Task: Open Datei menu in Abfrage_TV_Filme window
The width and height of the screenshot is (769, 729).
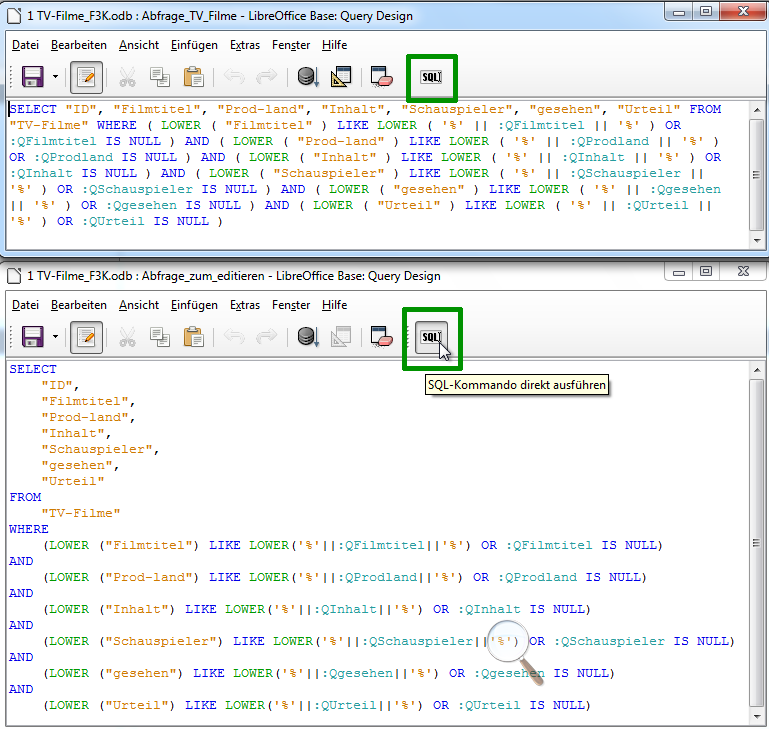Action: click(x=26, y=45)
